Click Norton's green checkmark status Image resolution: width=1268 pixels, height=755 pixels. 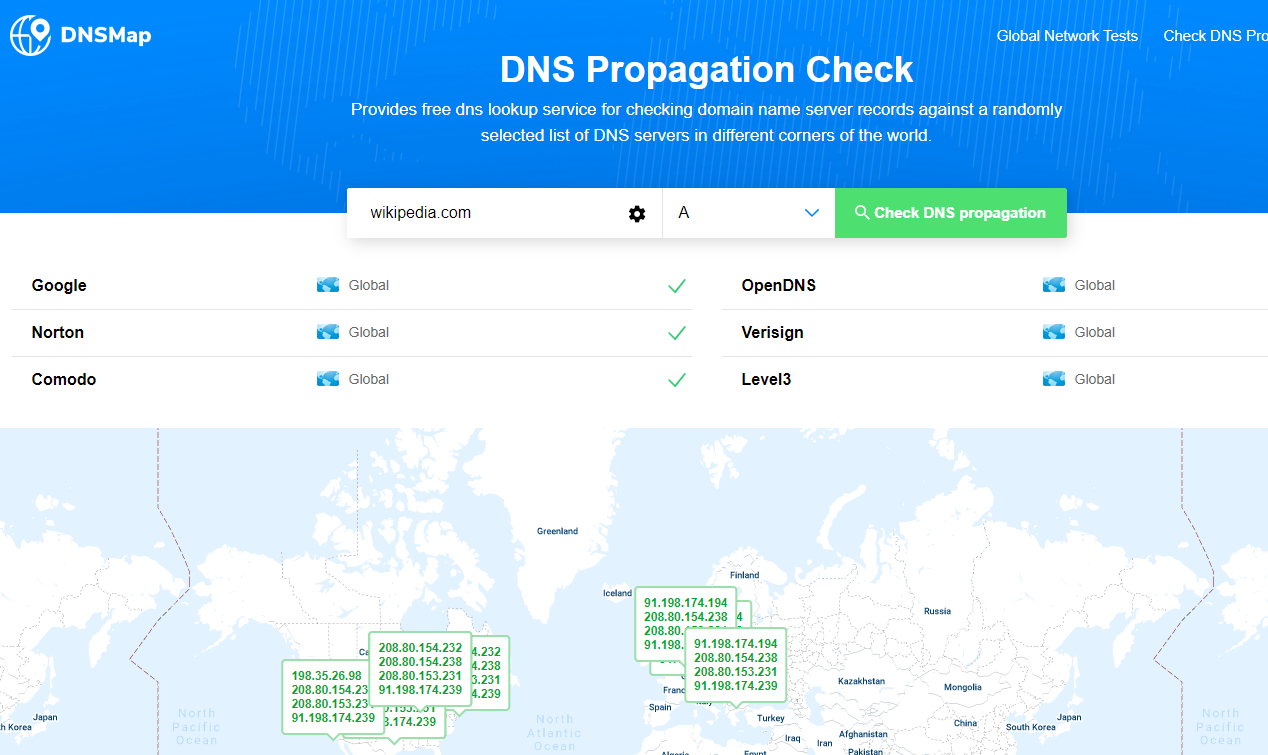point(677,333)
